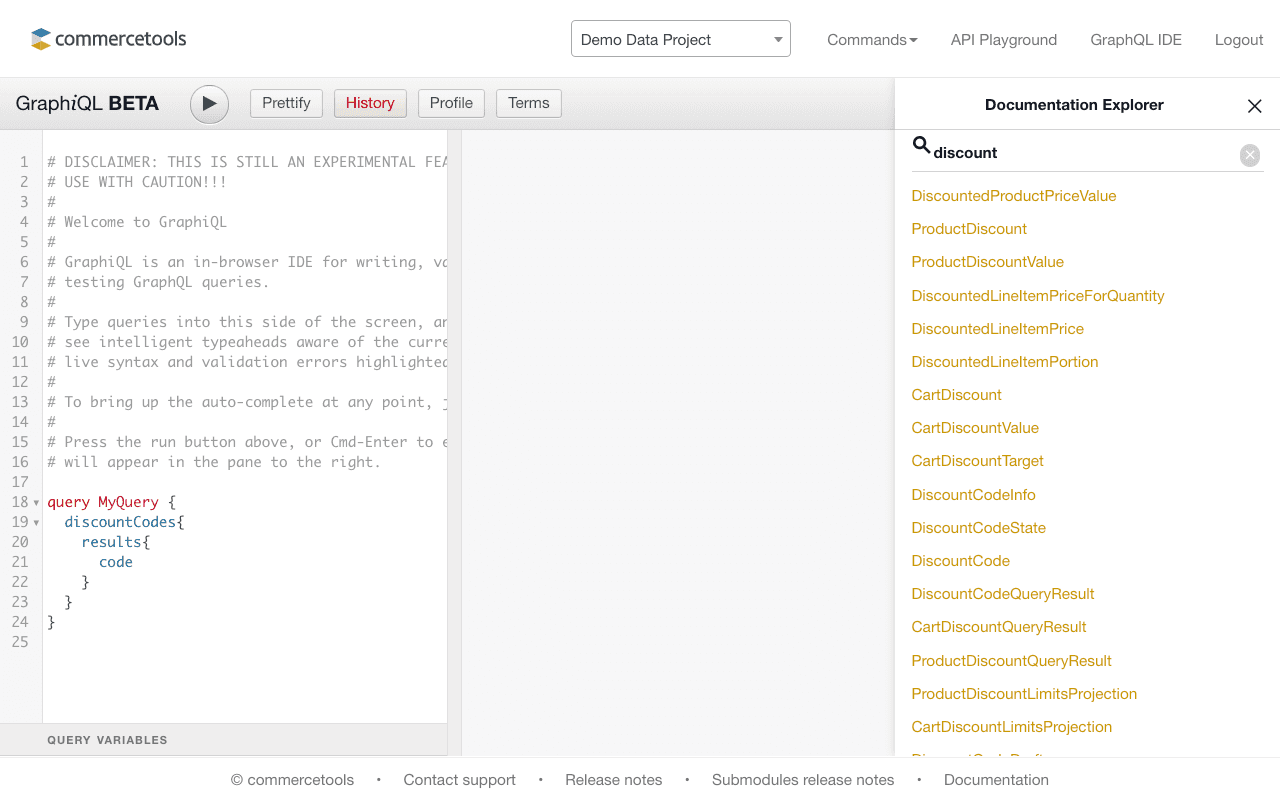Close the Documentation Explorer panel
1280x800 pixels.
1254,106
